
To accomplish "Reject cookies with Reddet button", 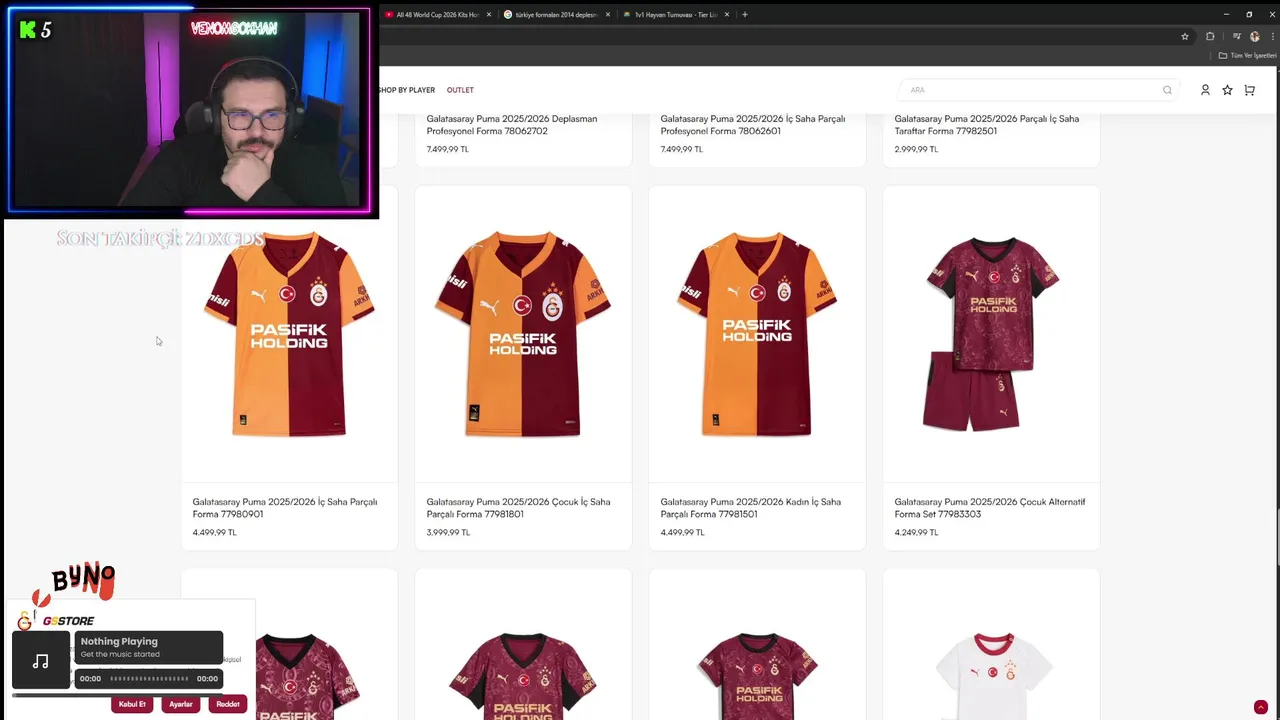I will (x=228, y=704).
